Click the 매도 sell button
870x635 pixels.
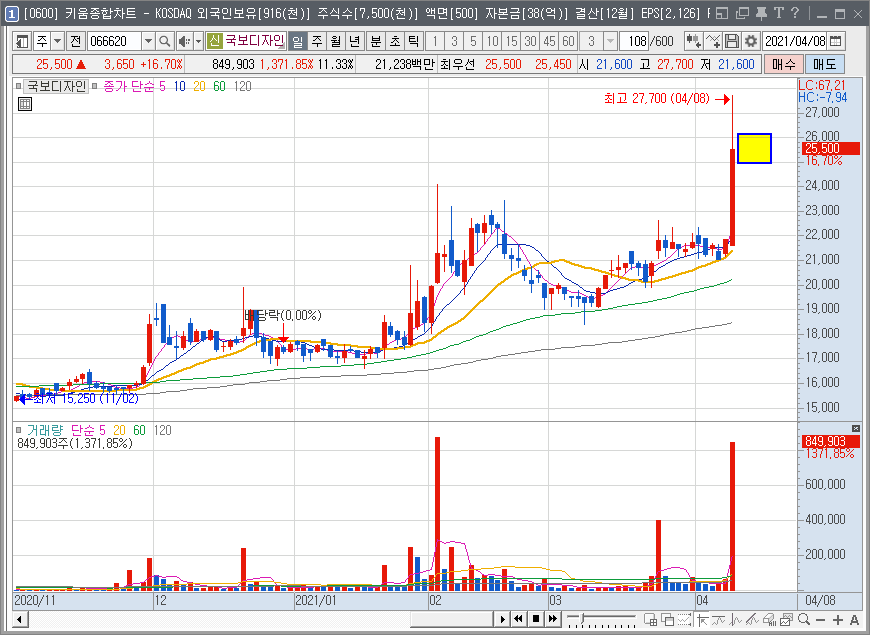[x=825, y=64]
